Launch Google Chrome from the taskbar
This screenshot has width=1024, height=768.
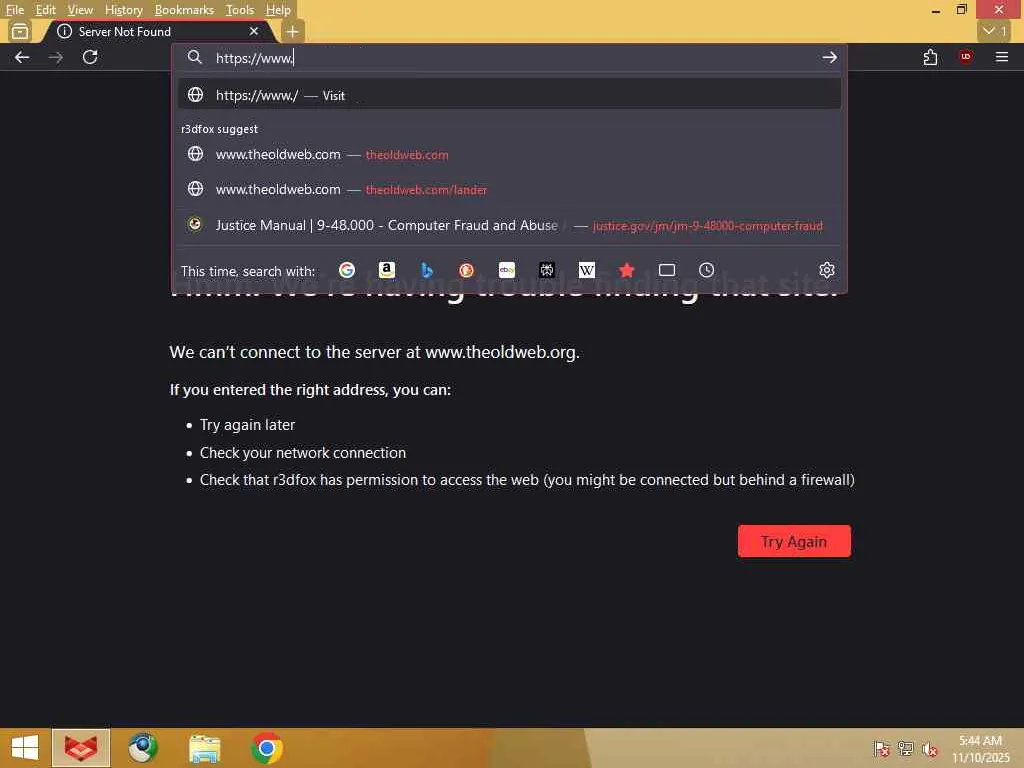266,748
